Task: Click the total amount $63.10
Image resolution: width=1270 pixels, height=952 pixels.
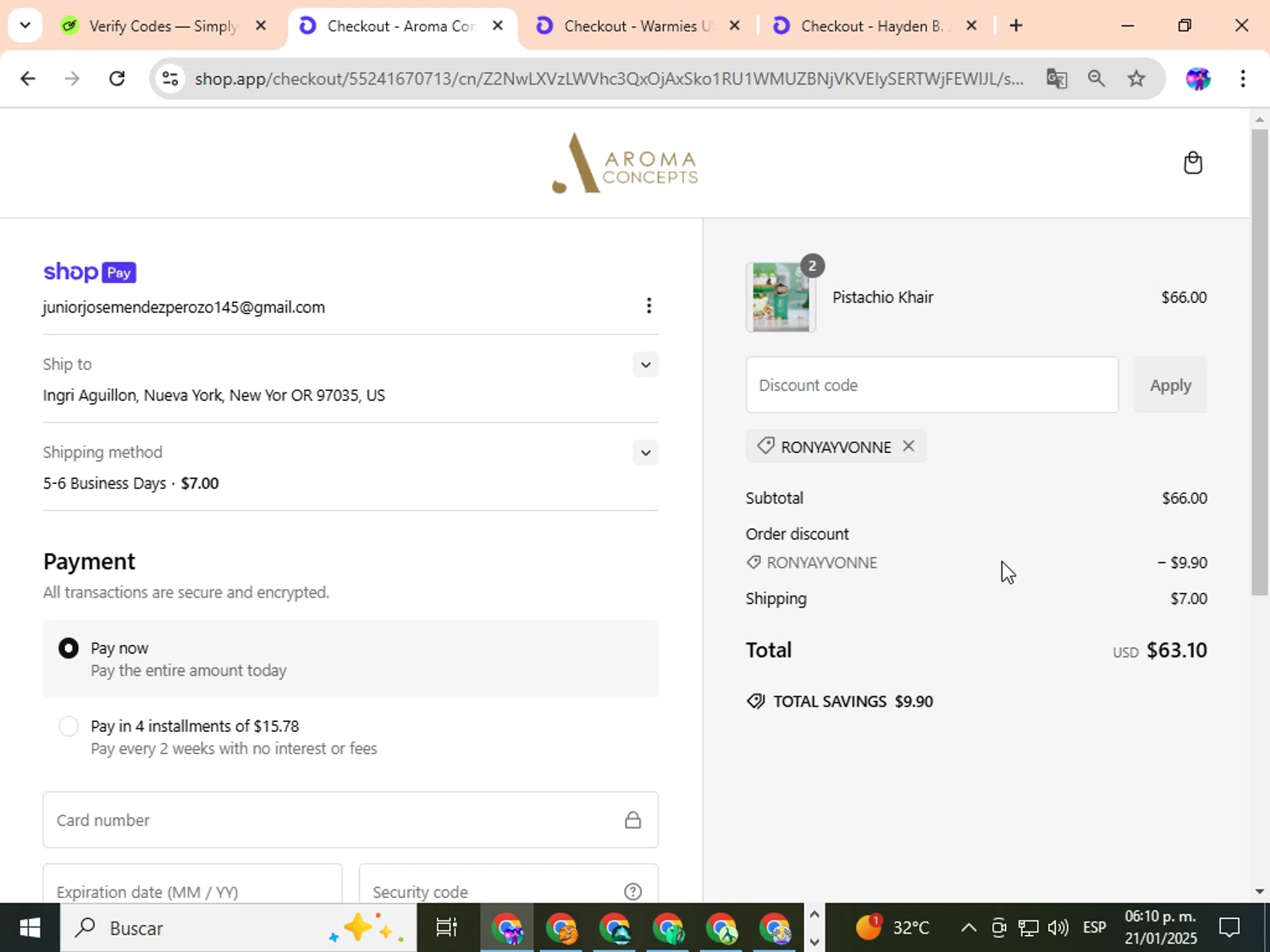Action: [1177, 650]
